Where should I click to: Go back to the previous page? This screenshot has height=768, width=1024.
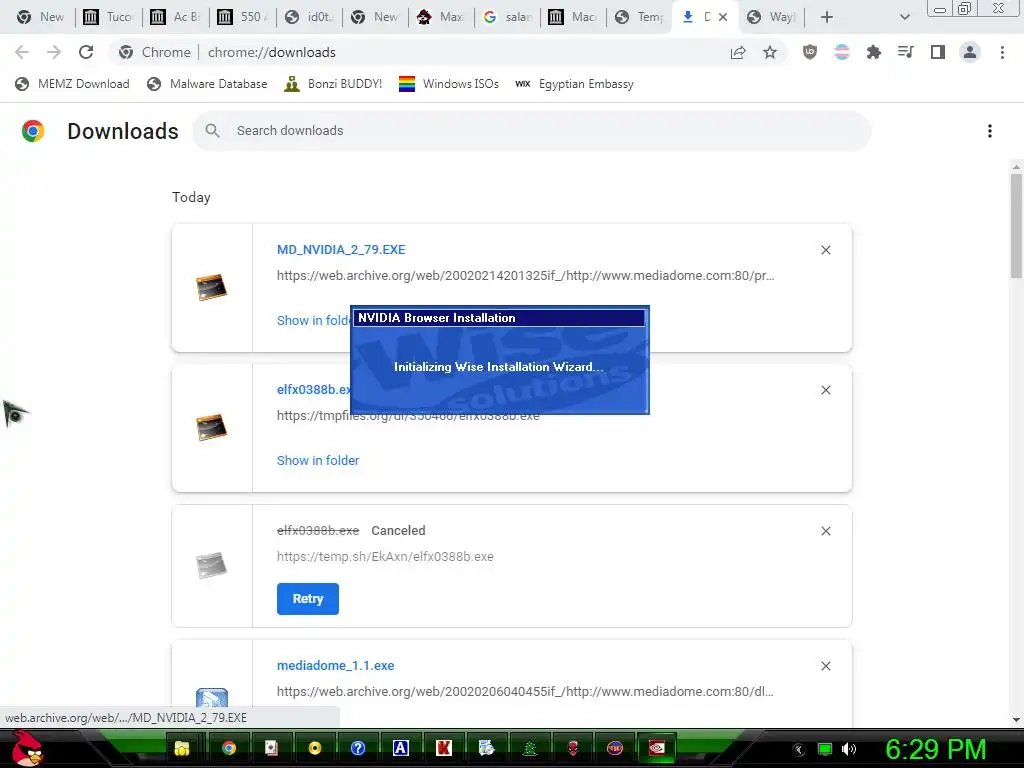pos(22,52)
